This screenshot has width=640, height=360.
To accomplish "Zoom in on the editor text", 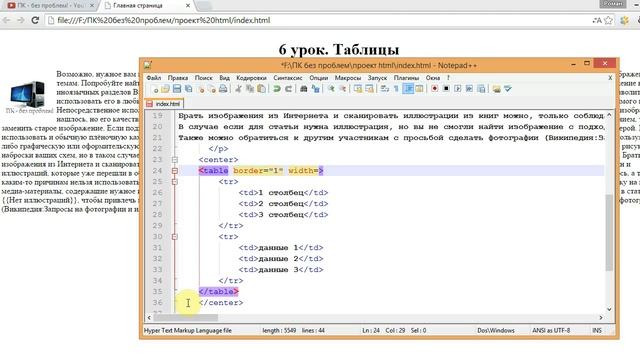I will (x=331, y=89).
